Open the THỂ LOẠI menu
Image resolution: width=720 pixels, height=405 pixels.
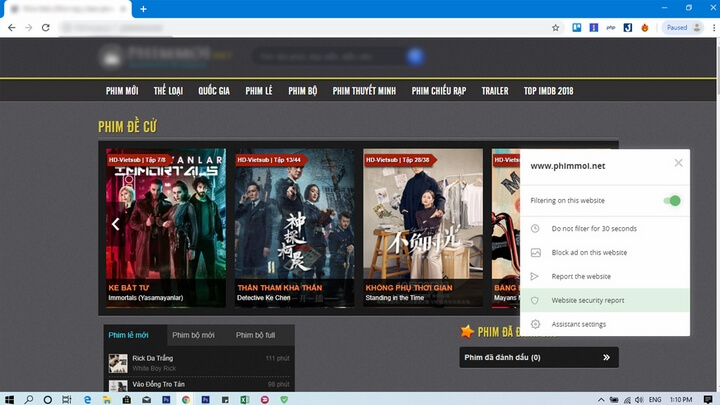coord(168,91)
